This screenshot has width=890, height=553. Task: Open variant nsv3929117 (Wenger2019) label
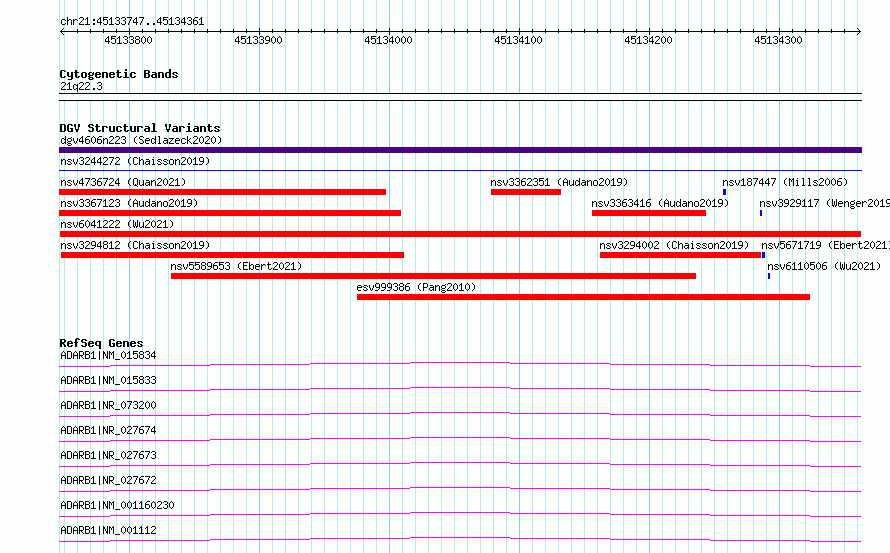(825, 203)
